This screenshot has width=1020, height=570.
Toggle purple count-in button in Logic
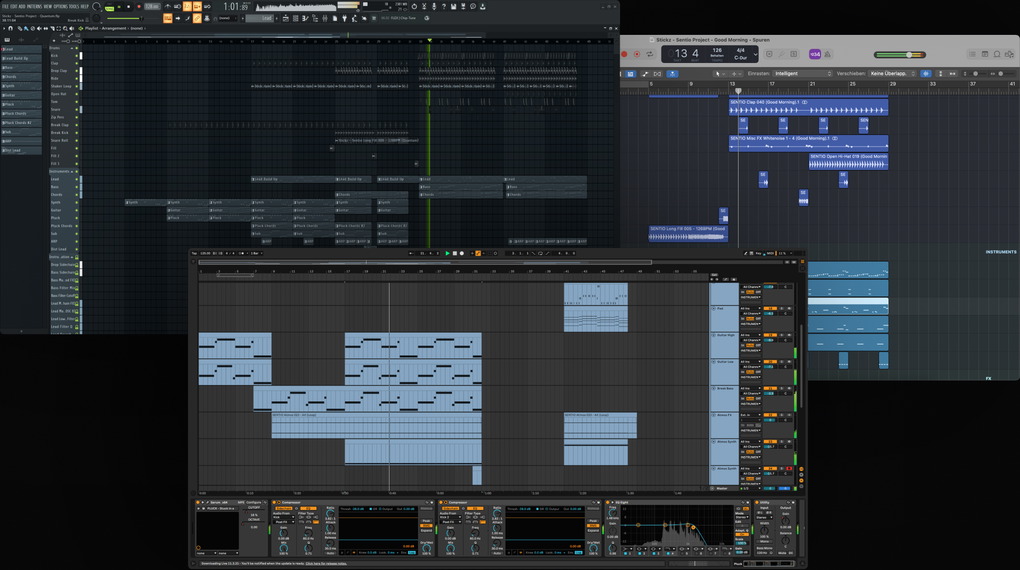pyautogui.click(x=815, y=54)
